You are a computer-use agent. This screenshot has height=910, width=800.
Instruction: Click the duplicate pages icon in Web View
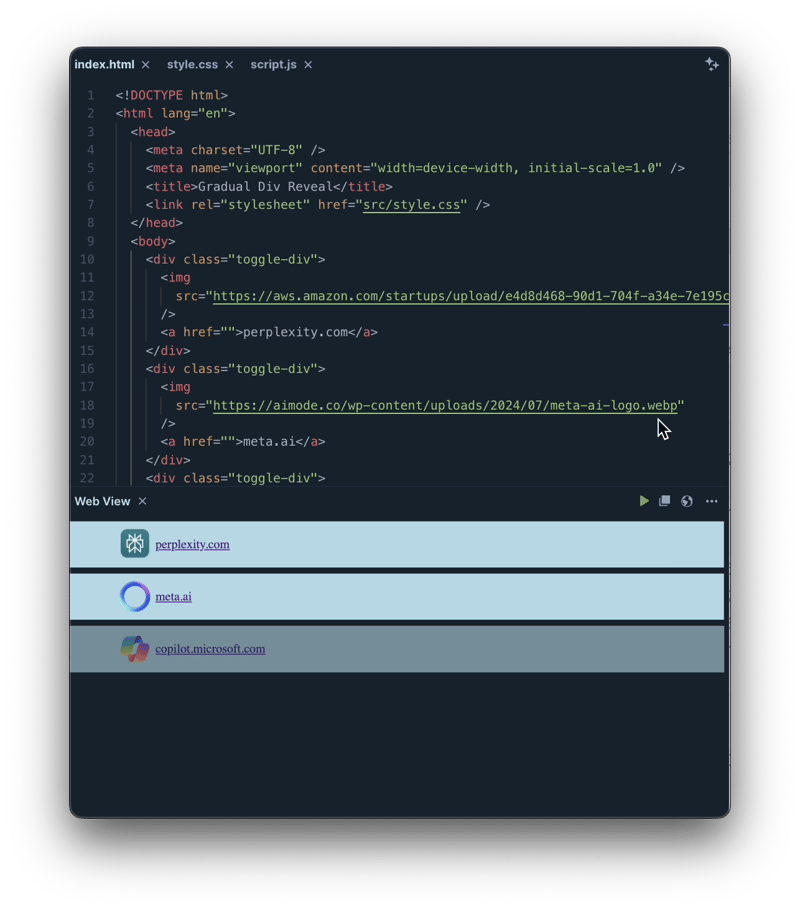[665, 501]
